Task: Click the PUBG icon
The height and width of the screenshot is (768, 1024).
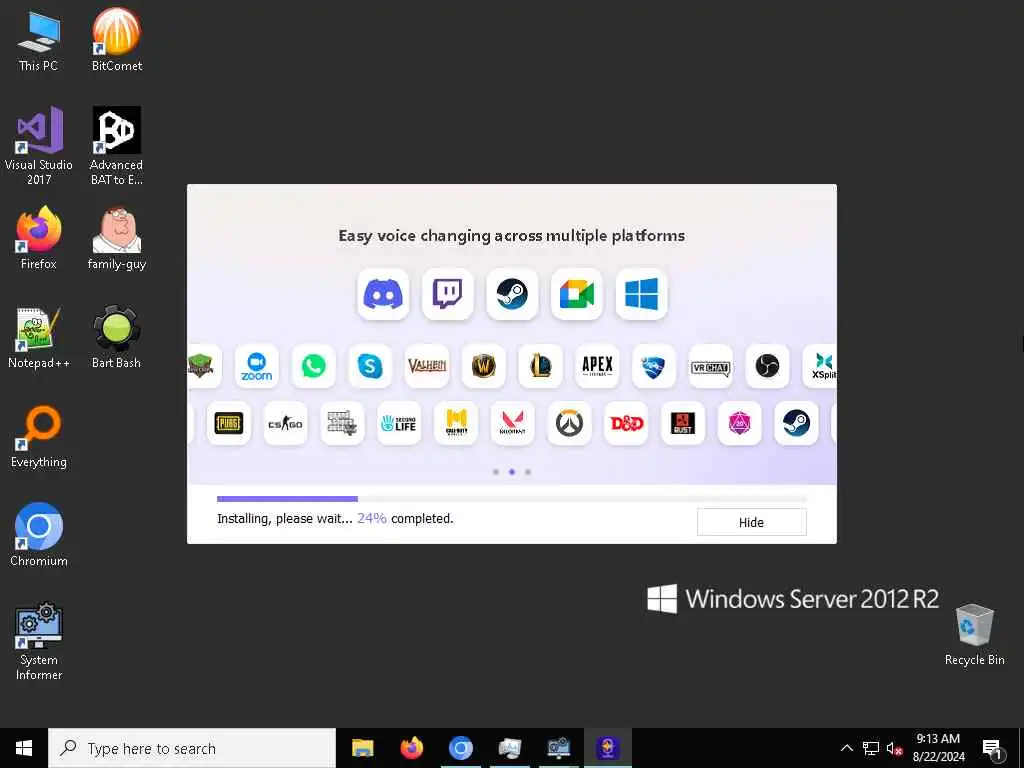Action: click(x=229, y=423)
